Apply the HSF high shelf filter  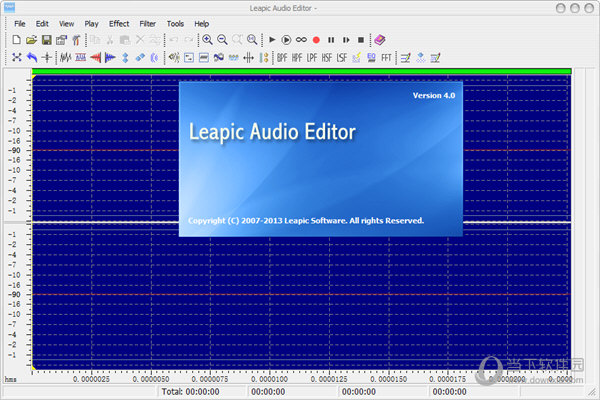click(x=327, y=58)
